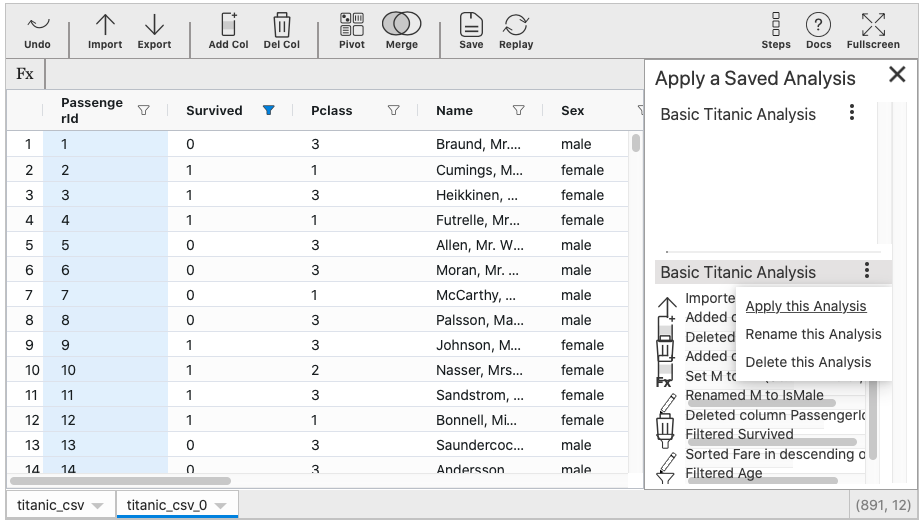This screenshot has height=524, width=923.
Task: Delete column using Del Col icon
Action: click(282, 30)
